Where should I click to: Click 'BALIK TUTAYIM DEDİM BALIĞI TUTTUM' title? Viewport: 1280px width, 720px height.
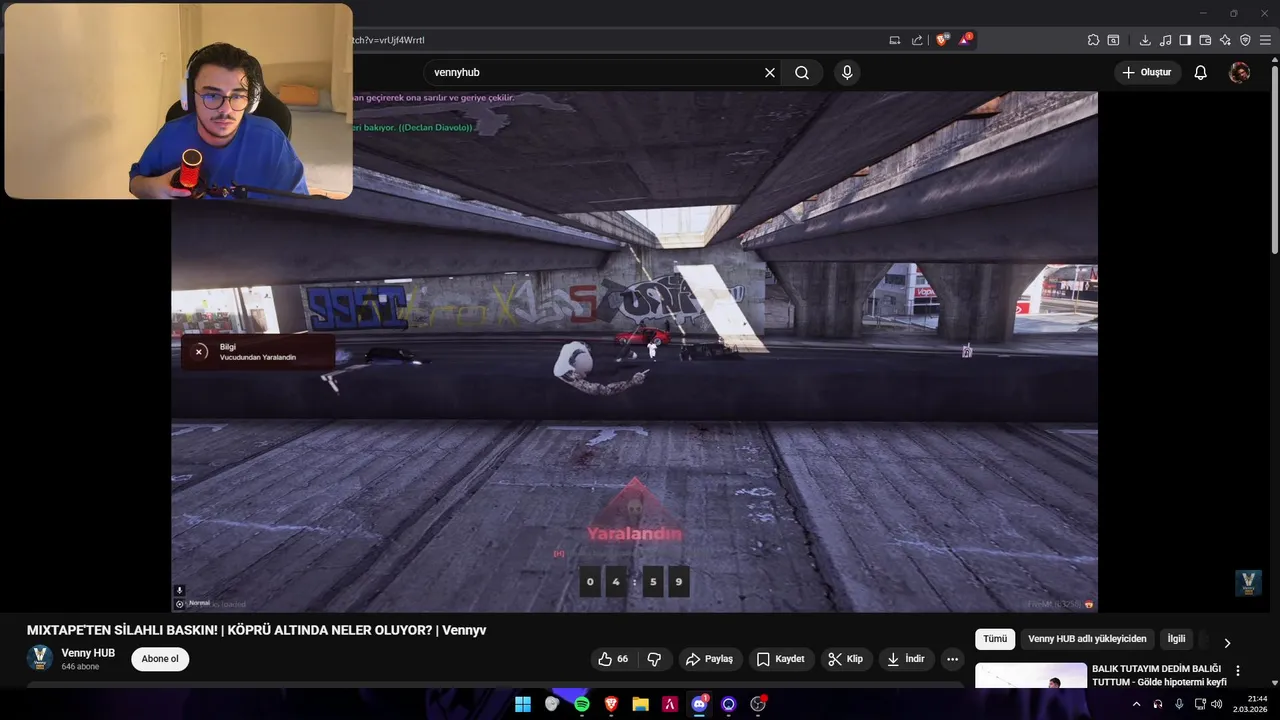pos(1159,675)
